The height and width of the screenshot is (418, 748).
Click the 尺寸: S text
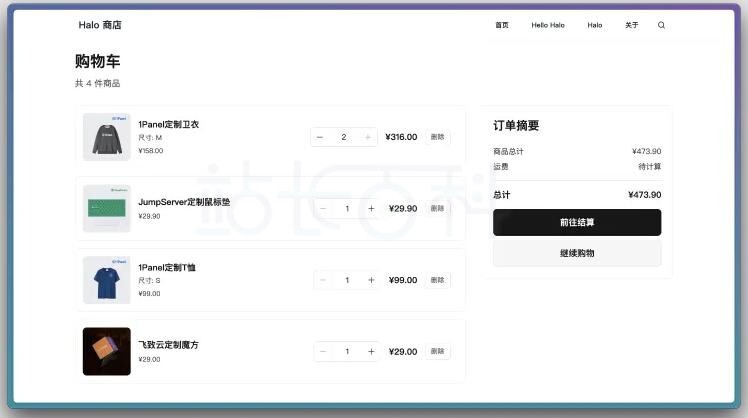click(x=149, y=281)
